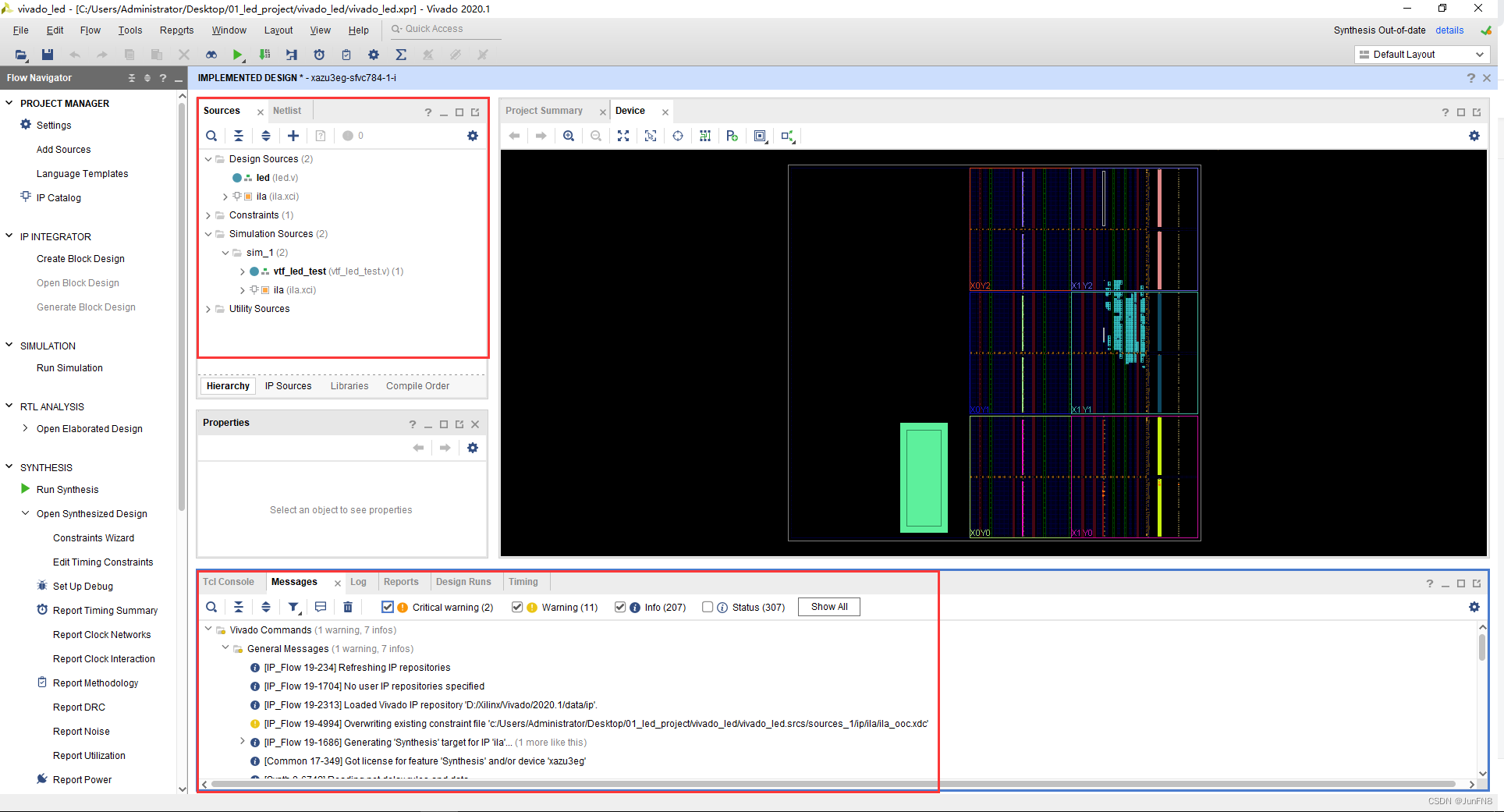Click the Messages horizontal scrollbar

click(832, 784)
